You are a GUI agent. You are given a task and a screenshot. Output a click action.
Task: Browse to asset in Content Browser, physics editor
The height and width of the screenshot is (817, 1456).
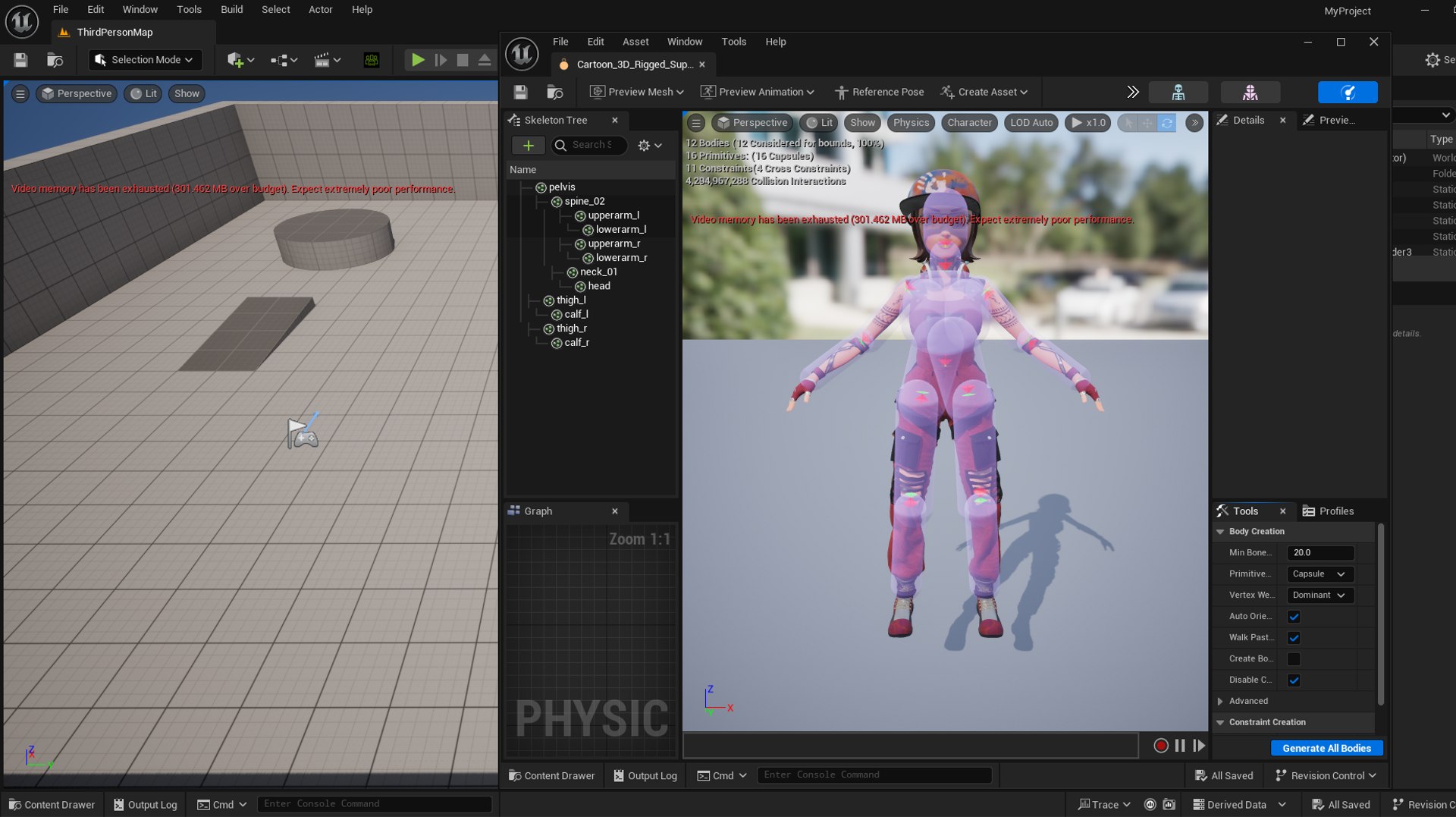point(554,92)
